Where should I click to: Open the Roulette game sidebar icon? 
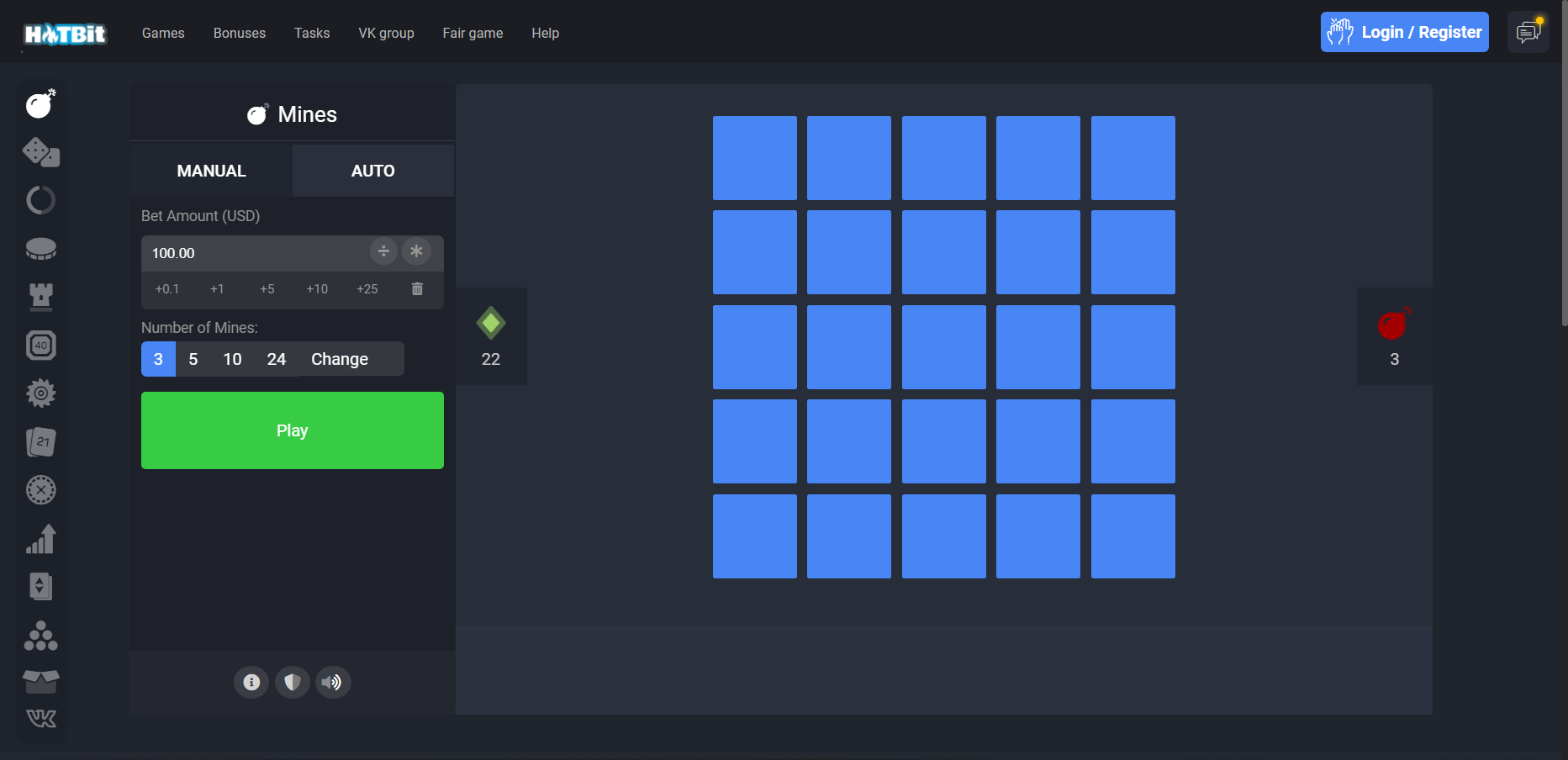click(x=40, y=489)
